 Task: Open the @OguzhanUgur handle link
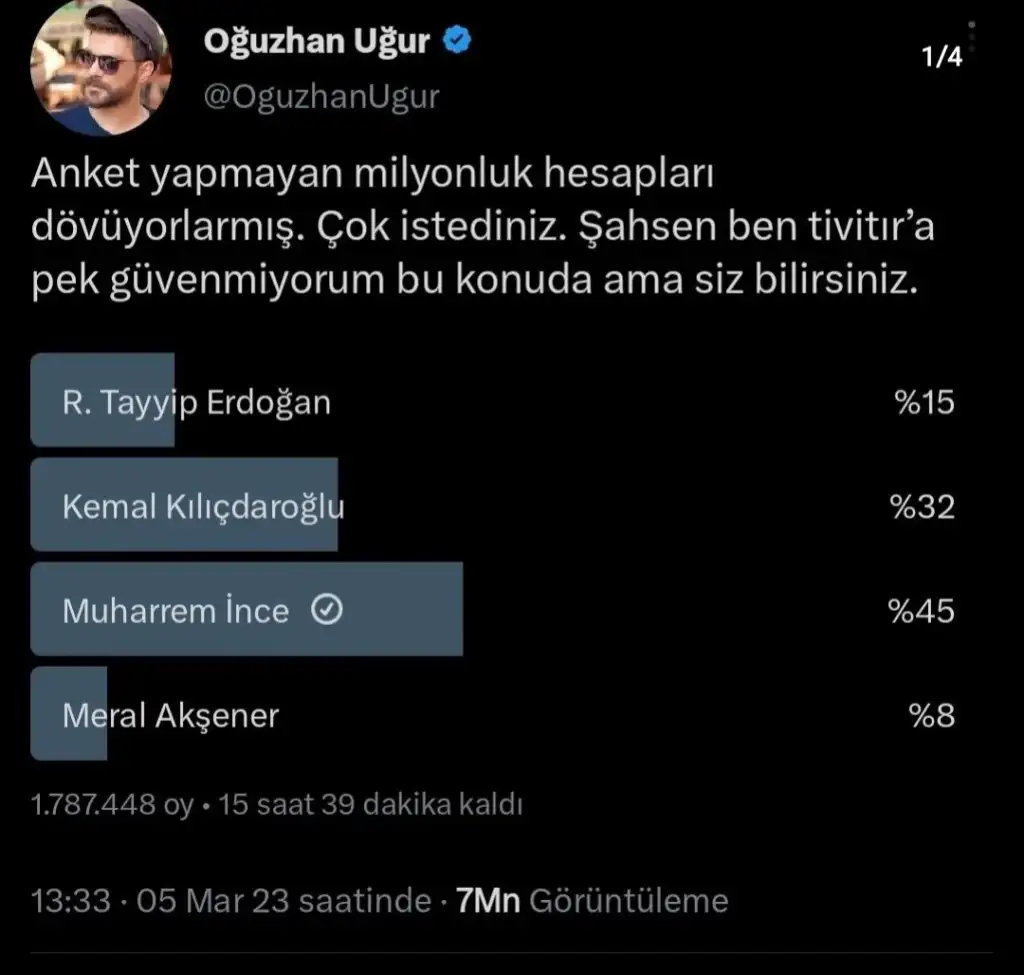(x=321, y=96)
